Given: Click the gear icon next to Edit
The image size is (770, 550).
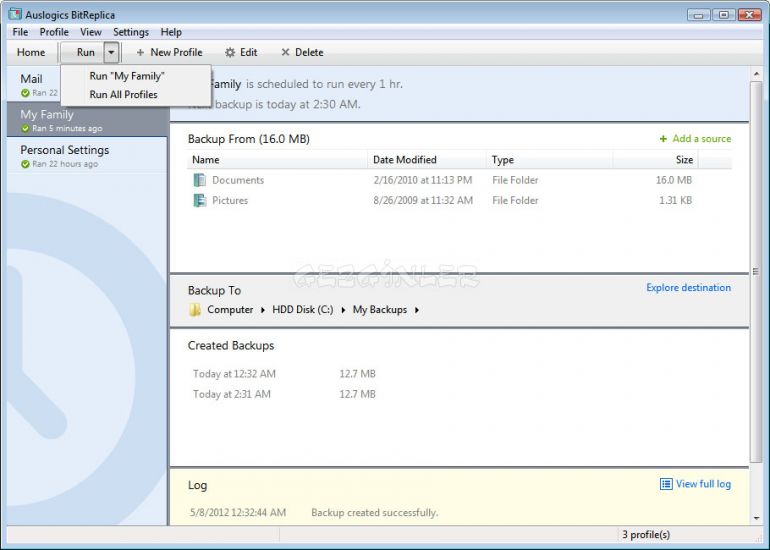Looking at the screenshot, I should [x=230, y=52].
